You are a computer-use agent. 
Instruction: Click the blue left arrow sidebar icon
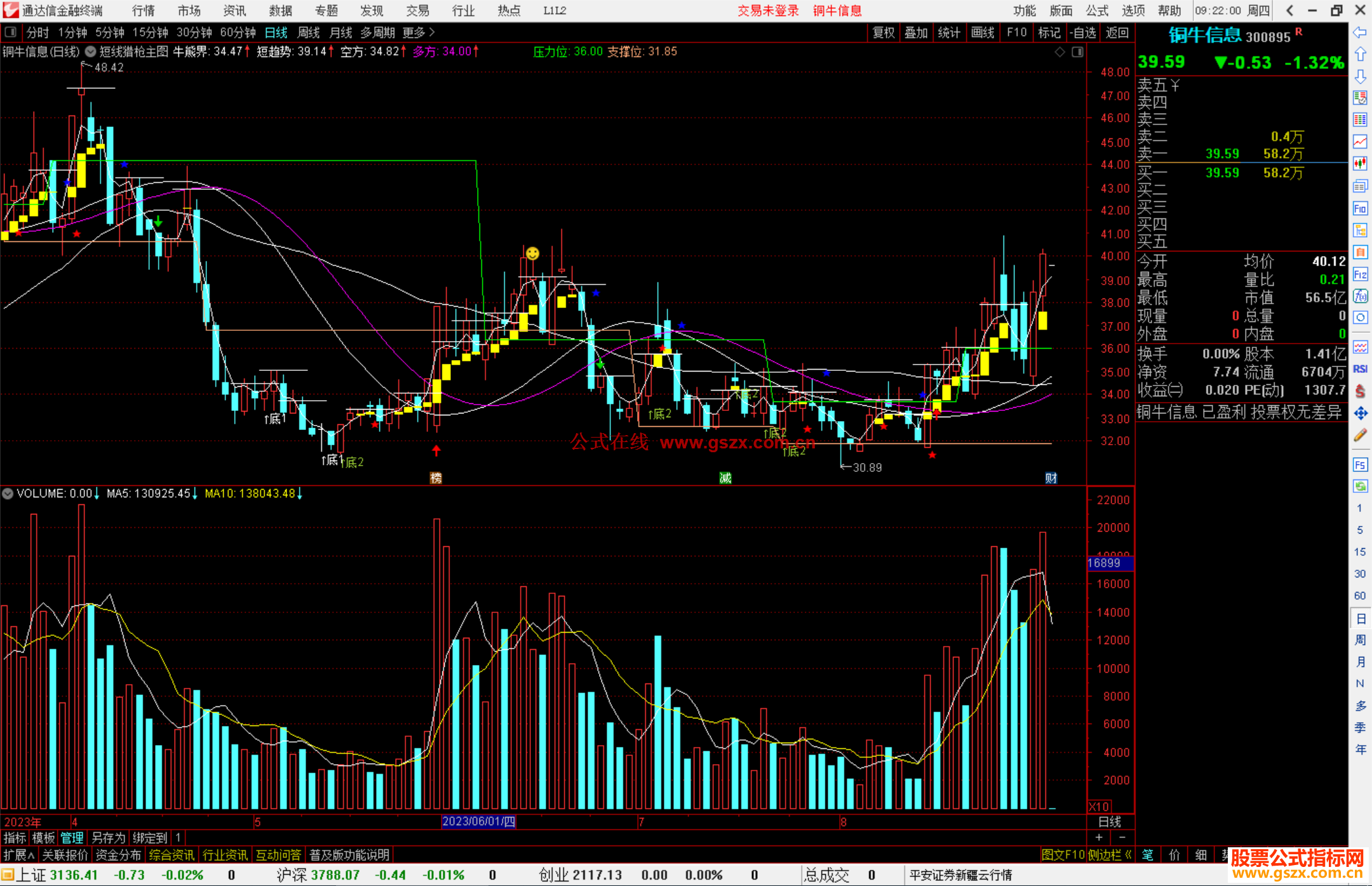pyautogui.click(x=1360, y=32)
